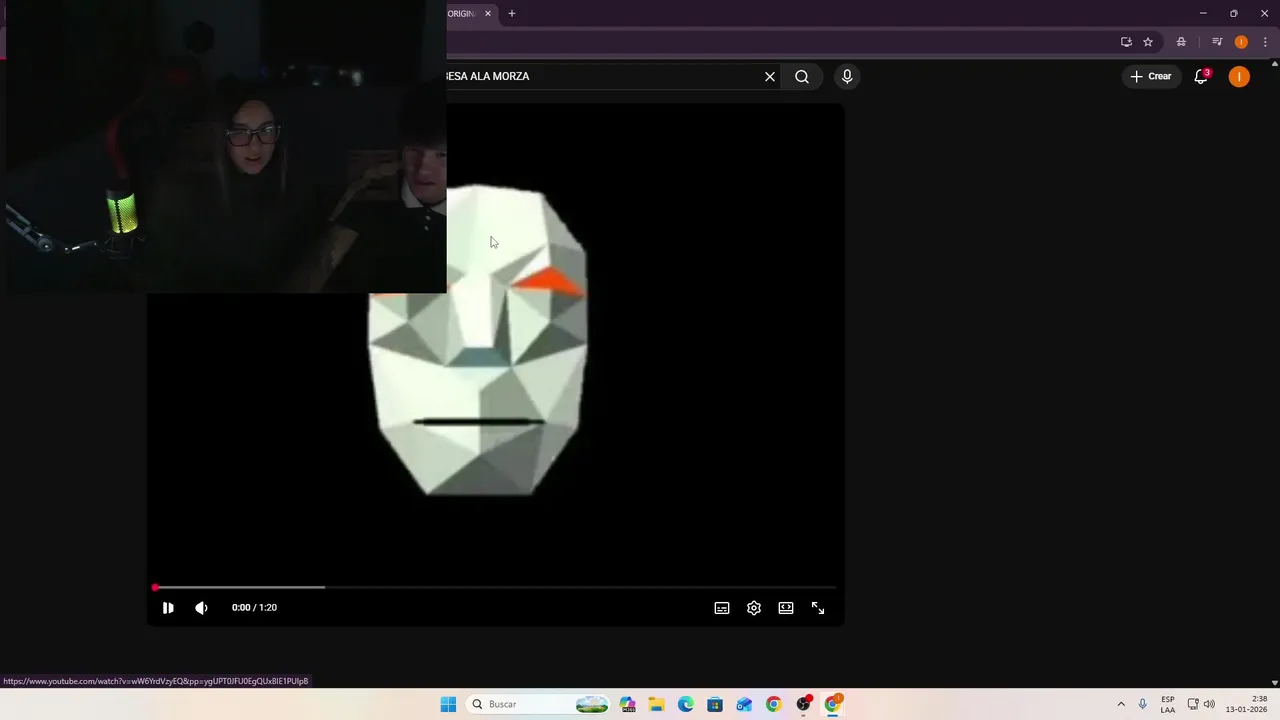Open Chrome profile avatar
1280x720 pixels.
[1241, 42]
